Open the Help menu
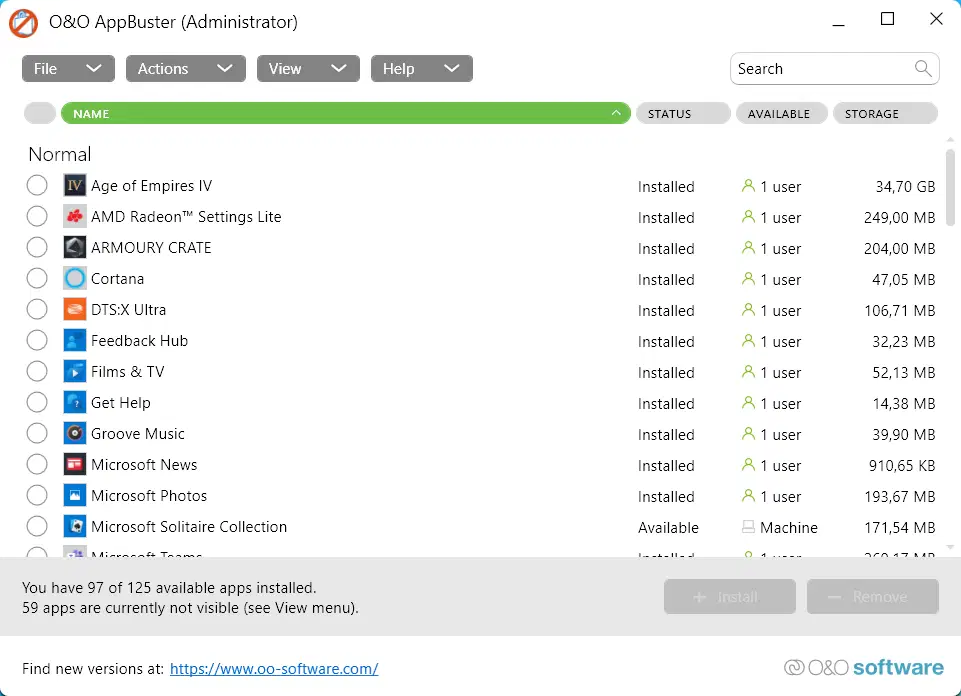The height and width of the screenshot is (696, 961). (421, 69)
